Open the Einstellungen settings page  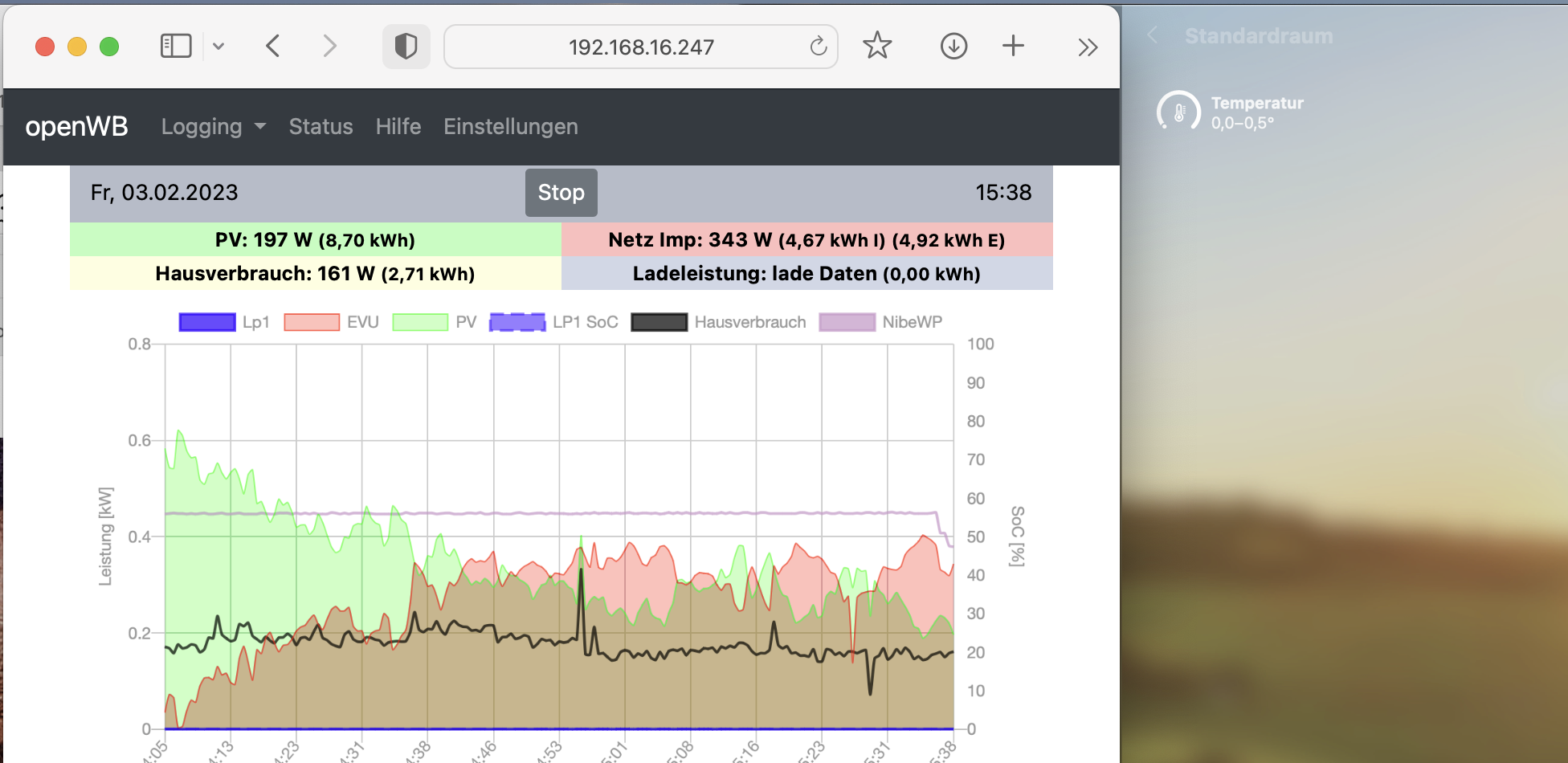[x=510, y=127]
